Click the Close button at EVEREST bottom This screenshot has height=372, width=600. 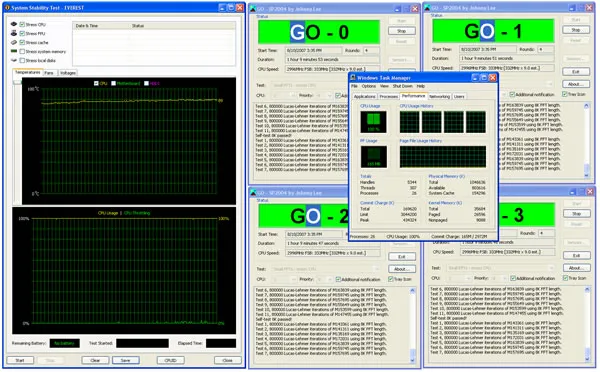(227, 361)
